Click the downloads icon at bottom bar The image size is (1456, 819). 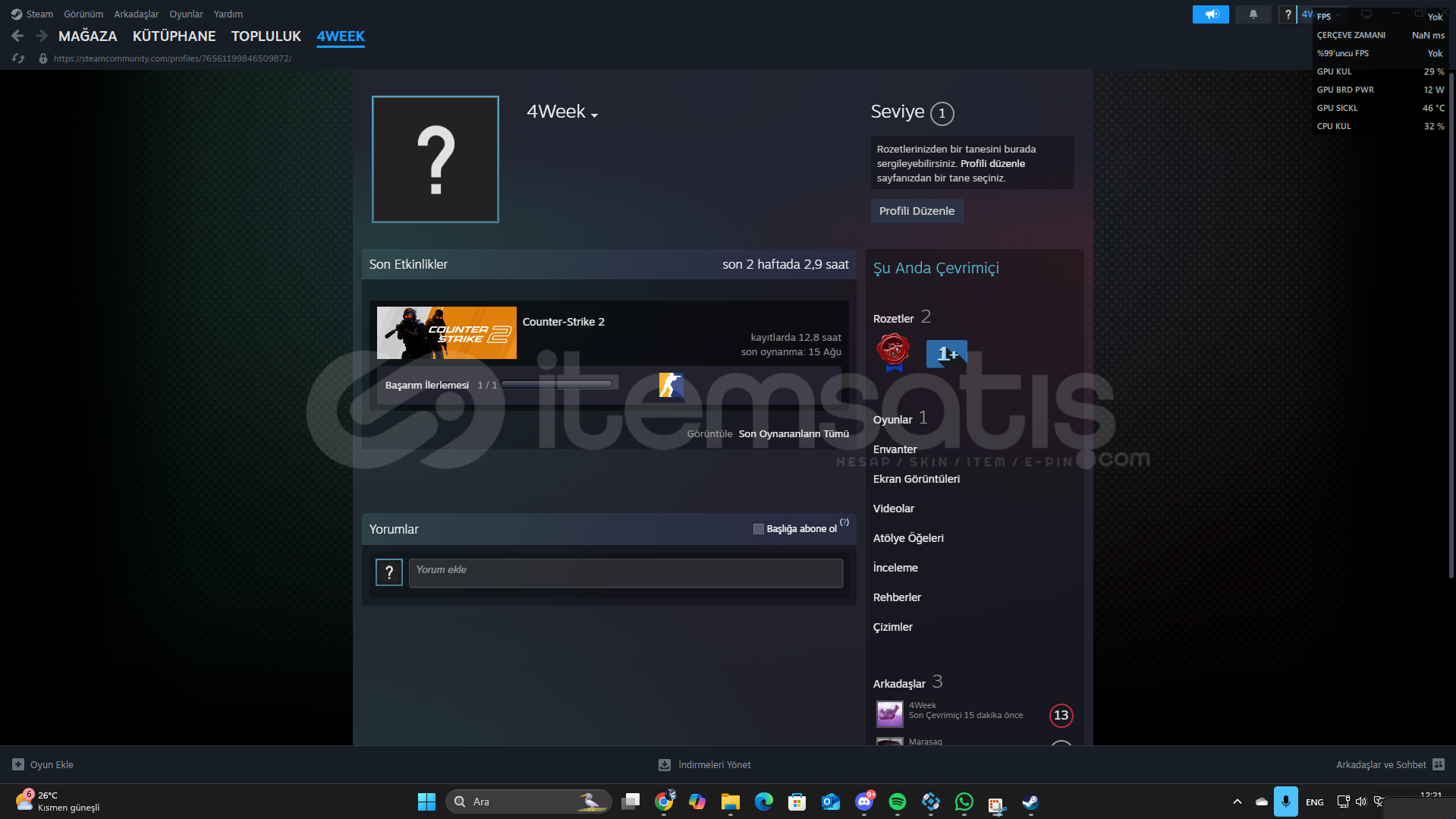point(665,764)
